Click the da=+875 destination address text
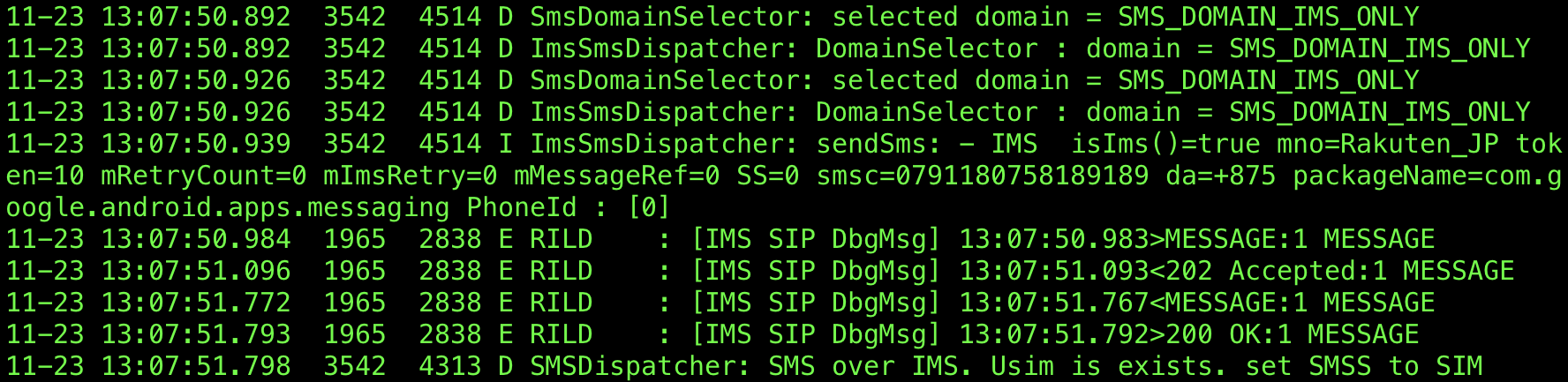1568x382 pixels. 1221,176
